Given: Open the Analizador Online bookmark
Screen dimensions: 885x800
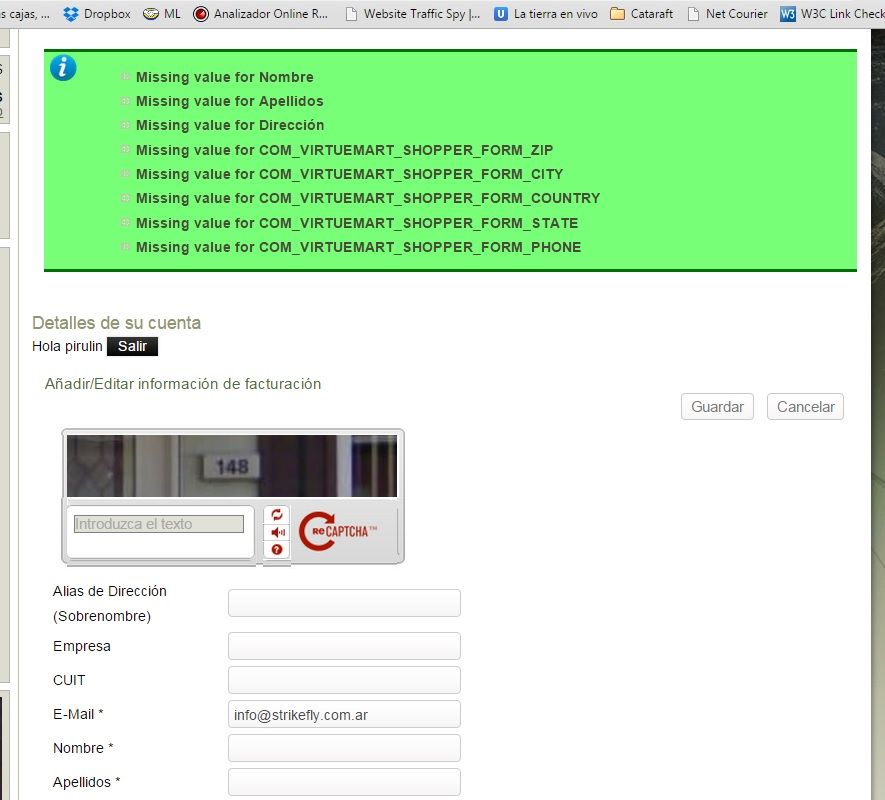Looking at the screenshot, I should 260,14.
